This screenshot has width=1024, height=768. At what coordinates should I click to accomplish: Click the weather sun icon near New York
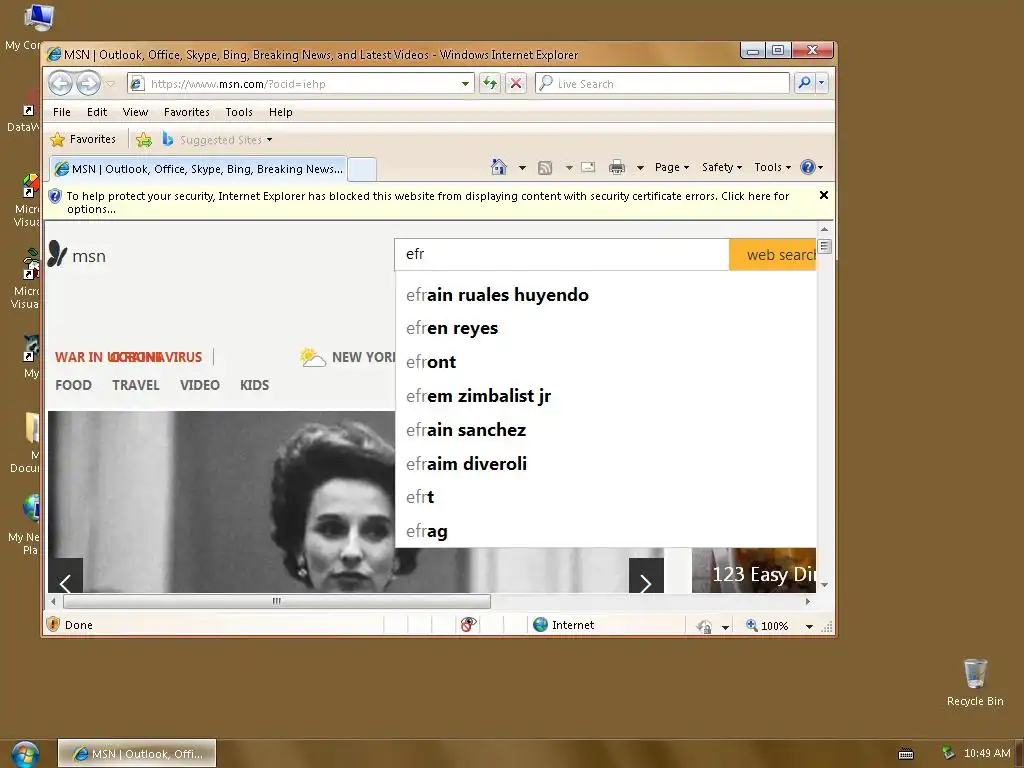click(x=312, y=357)
